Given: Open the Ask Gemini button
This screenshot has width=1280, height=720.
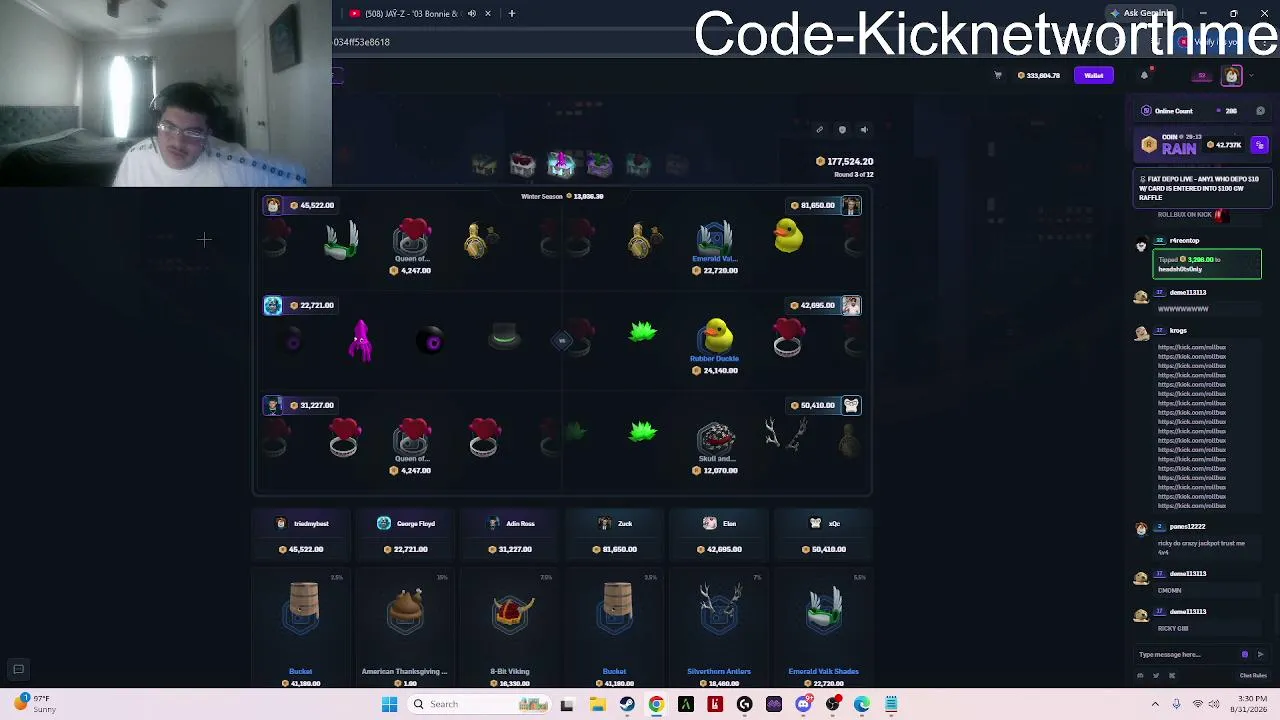Looking at the screenshot, I should pos(1142,13).
